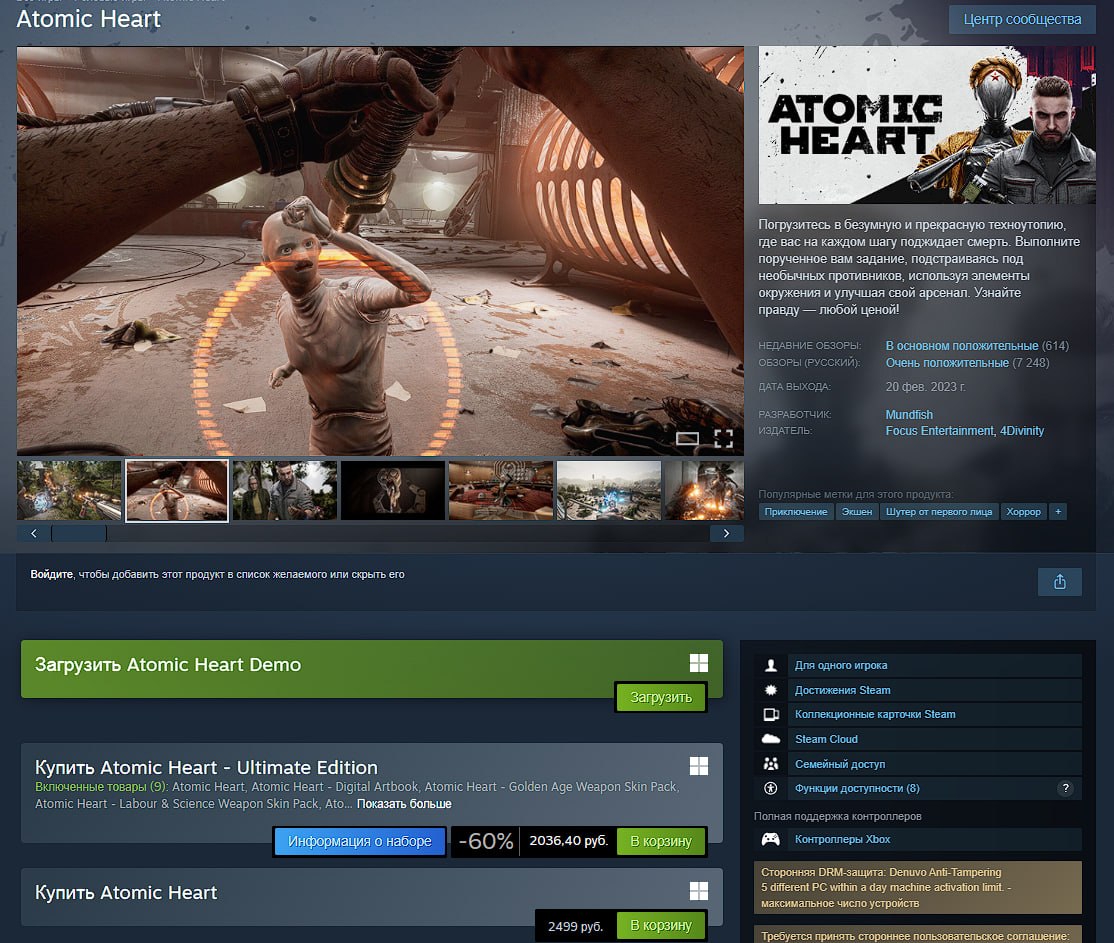View recent reviews В основном положительные
The image size is (1114, 943).
pos(961,345)
